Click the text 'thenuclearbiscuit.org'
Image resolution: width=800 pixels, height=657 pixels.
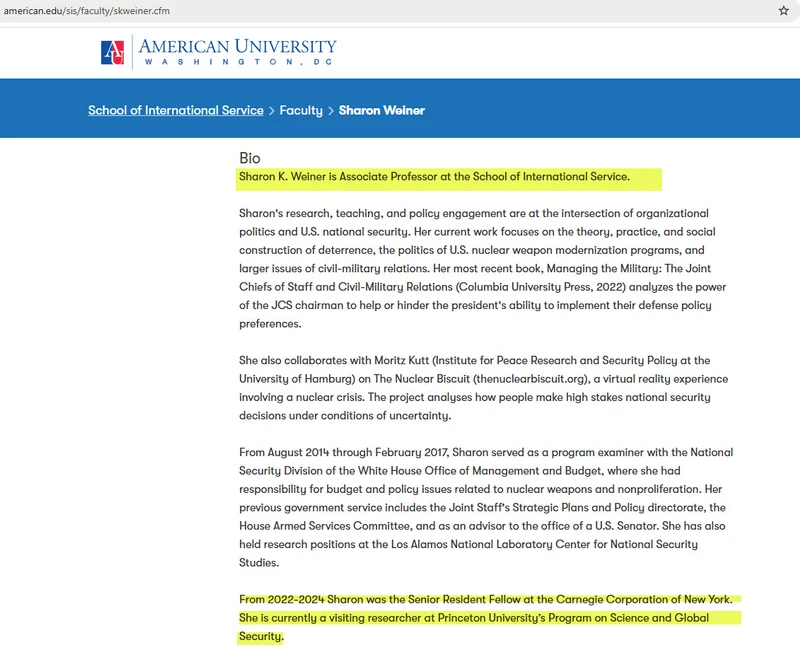531,378
